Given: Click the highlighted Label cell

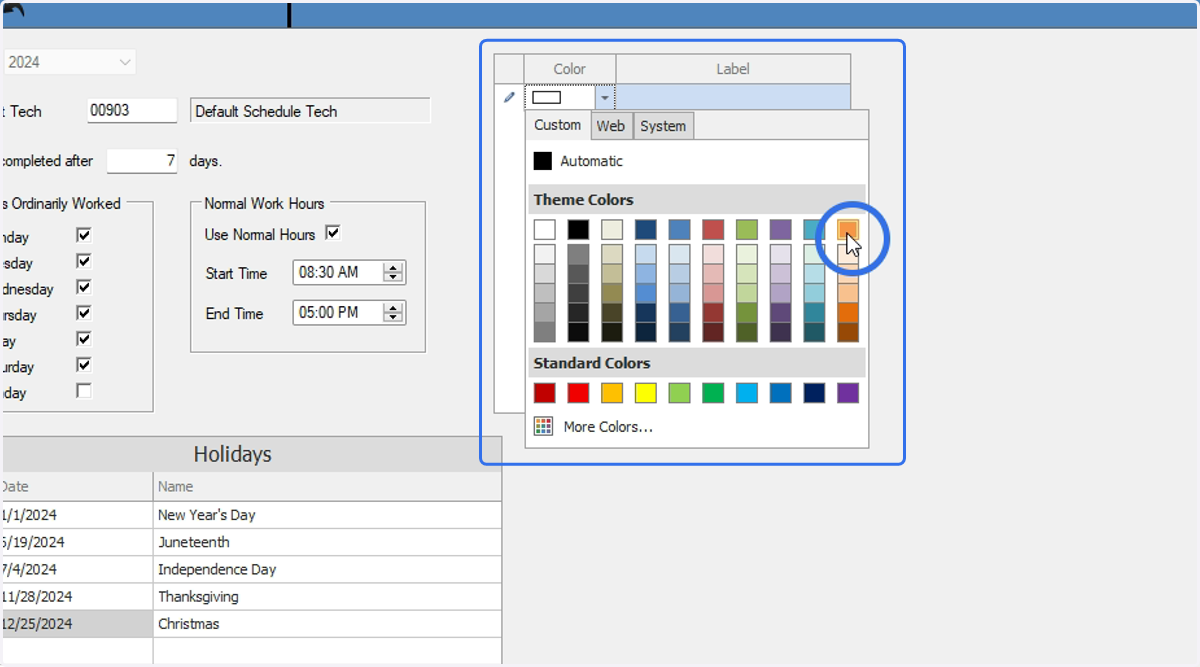Looking at the screenshot, I should tap(733, 97).
